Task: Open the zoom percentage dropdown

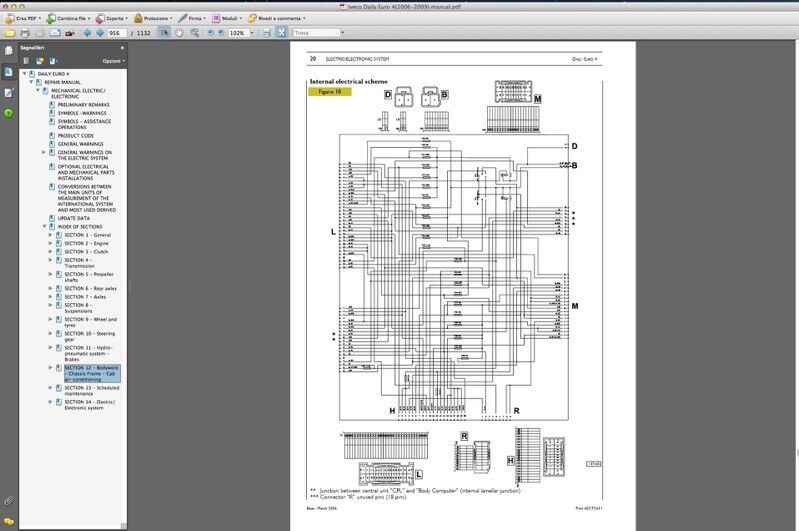Action: [x=252, y=33]
